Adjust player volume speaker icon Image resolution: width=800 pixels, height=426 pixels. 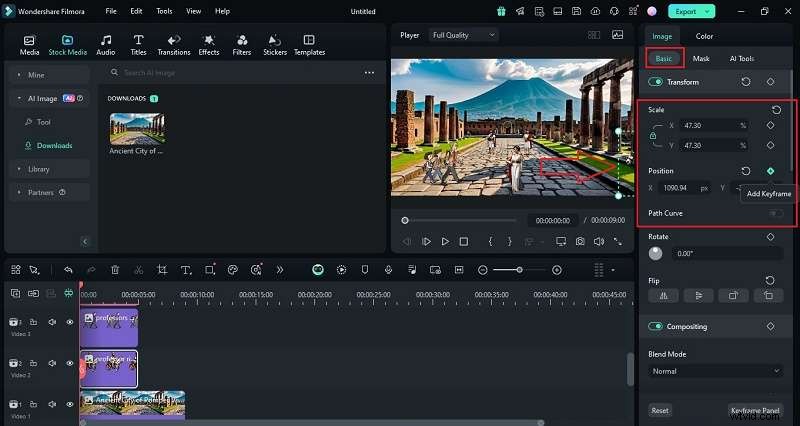(599, 241)
